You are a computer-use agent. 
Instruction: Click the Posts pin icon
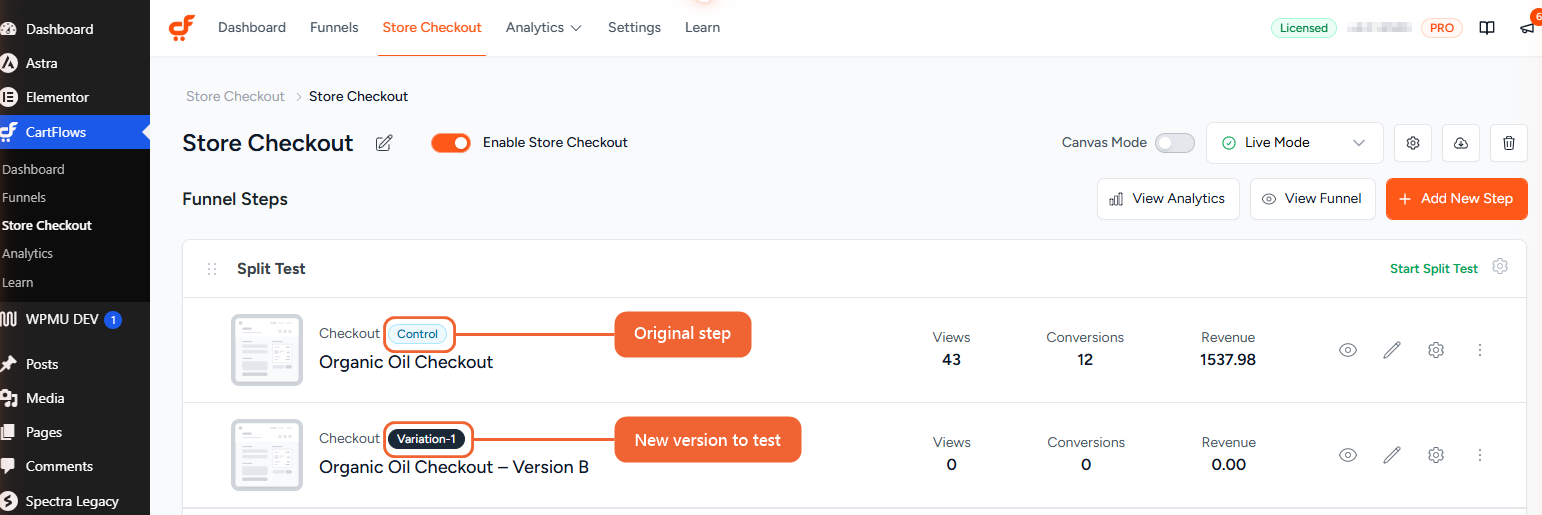click(x=9, y=364)
